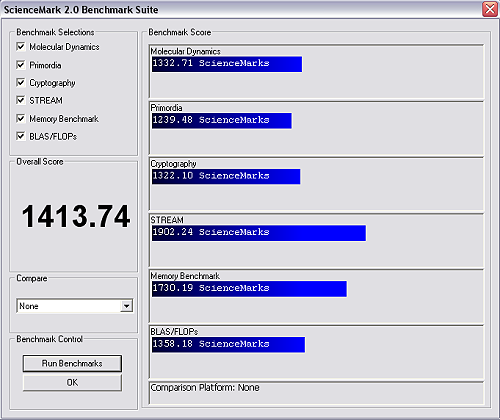
Task: Click the BLAS/FLOPs 1358.18 score bar
Action: click(x=228, y=345)
